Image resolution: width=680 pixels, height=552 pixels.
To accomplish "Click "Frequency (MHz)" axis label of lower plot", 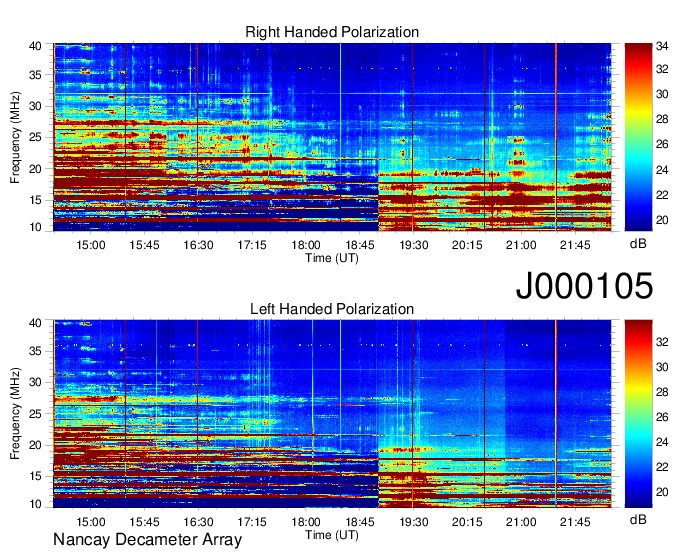I will coord(15,414).
